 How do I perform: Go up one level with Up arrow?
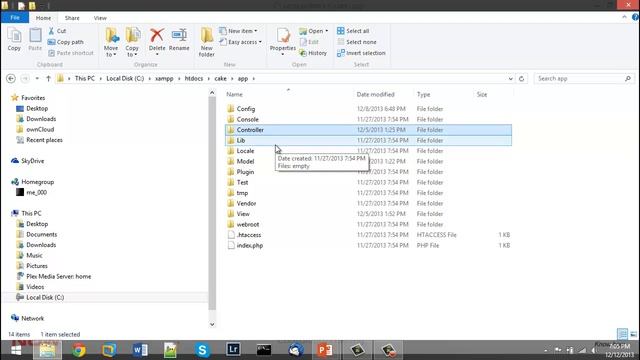(x=48, y=78)
